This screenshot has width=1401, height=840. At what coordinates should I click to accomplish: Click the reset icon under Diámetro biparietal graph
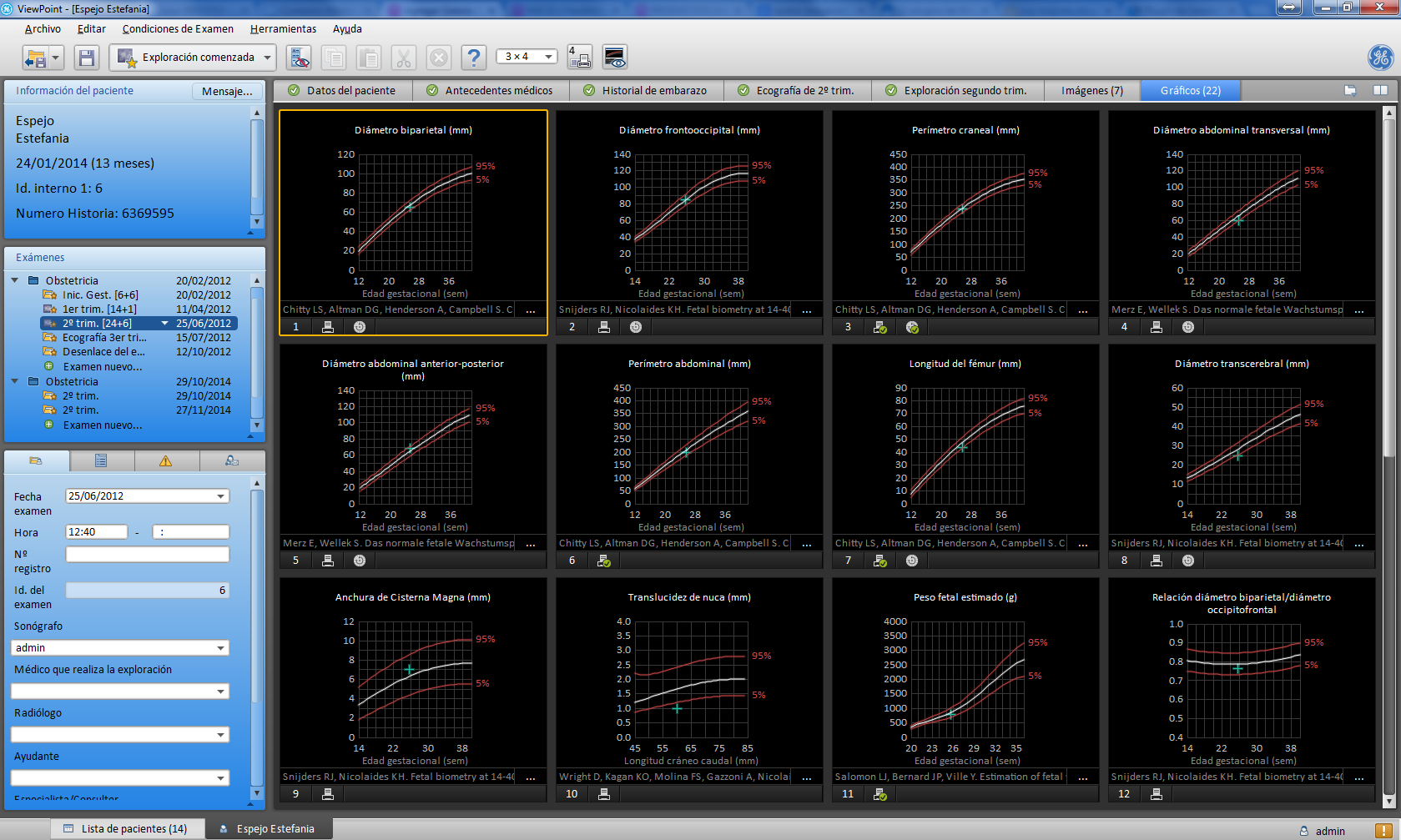(x=360, y=327)
